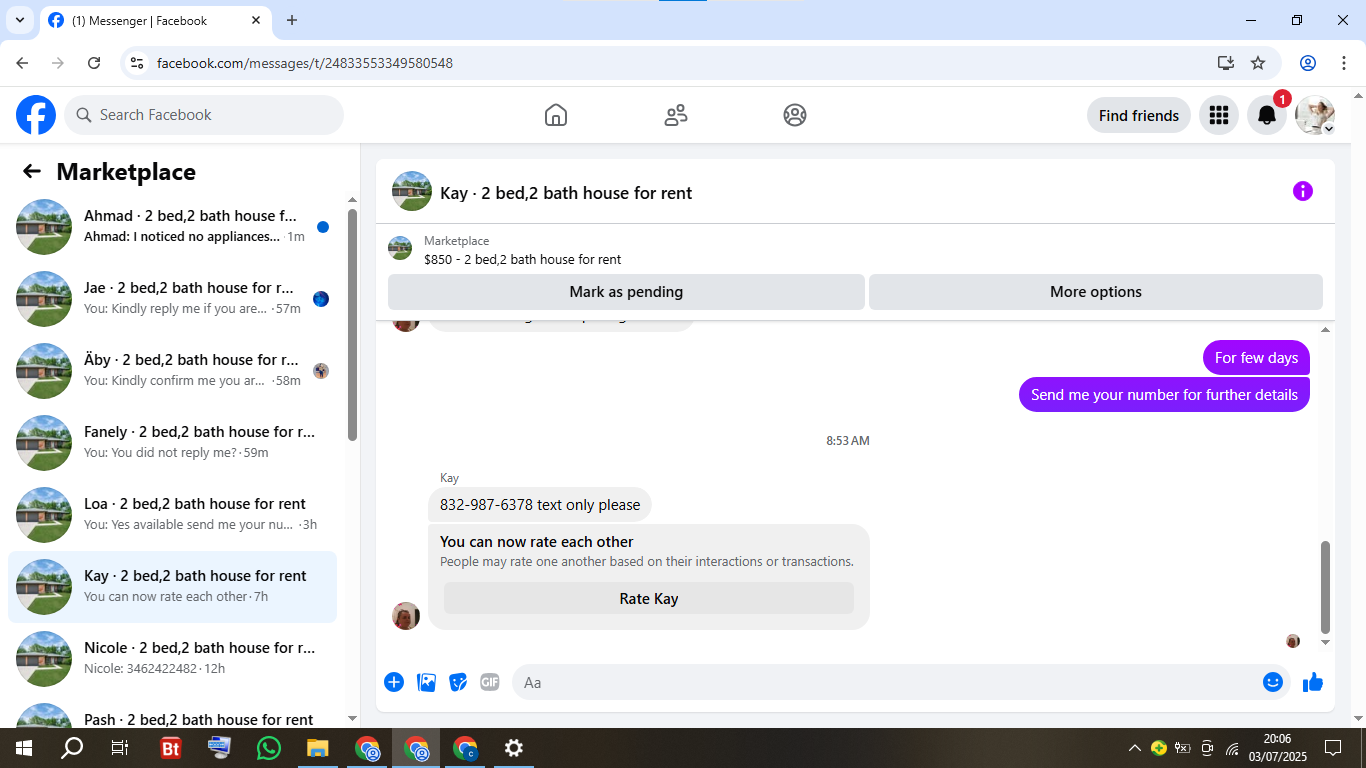Click Find friends button
Viewport: 1366px width, 768px height.
coord(1139,115)
